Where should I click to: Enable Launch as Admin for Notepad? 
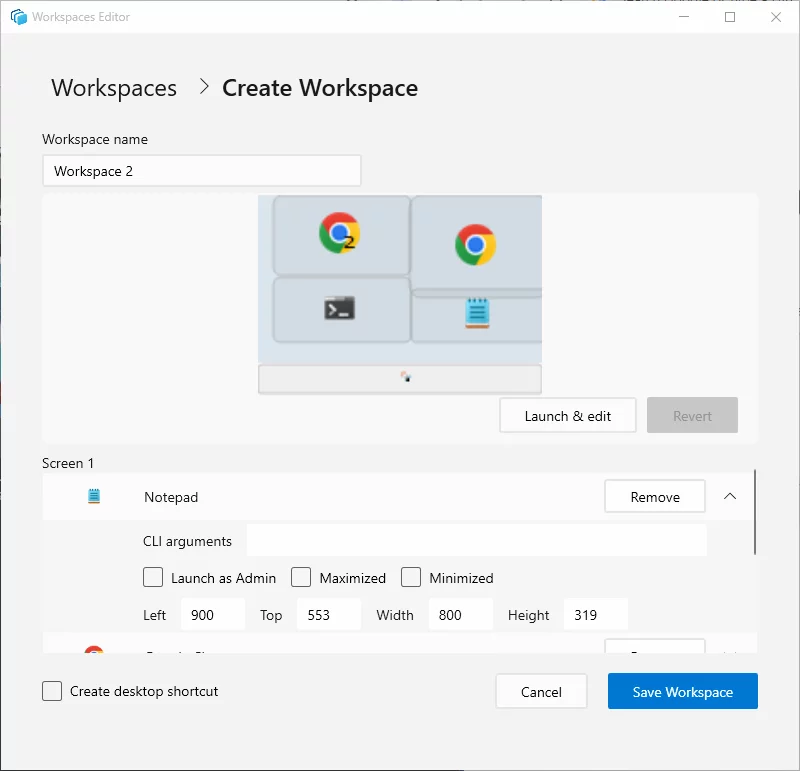[x=153, y=577]
